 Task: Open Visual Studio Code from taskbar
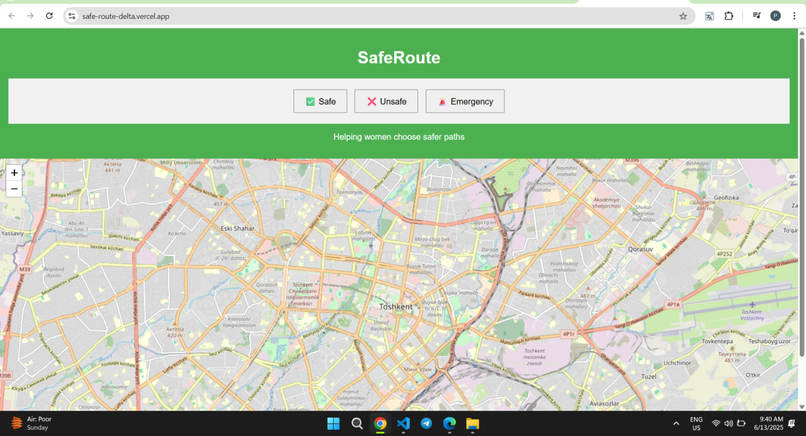pos(404,424)
